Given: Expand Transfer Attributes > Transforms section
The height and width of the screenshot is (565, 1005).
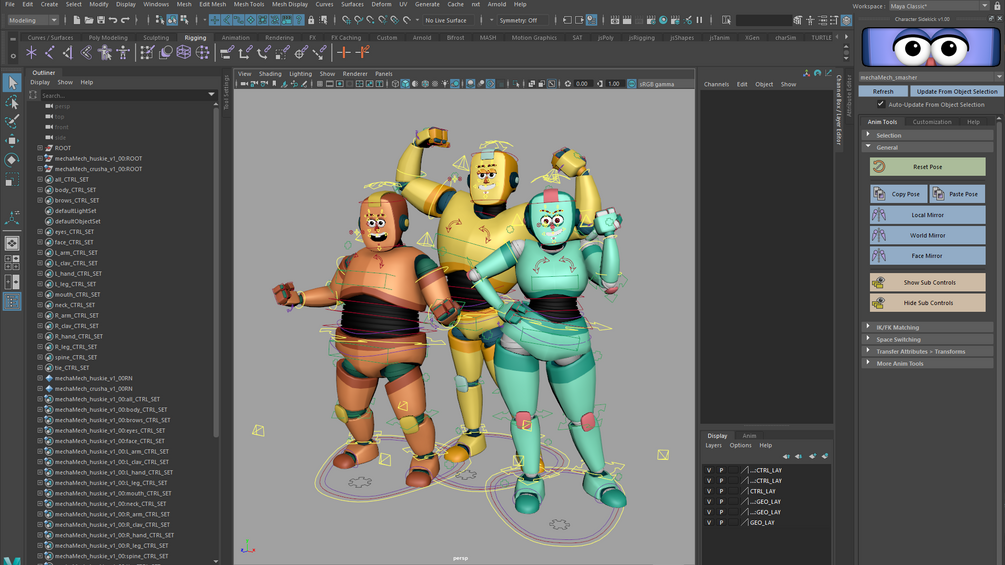Looking at the screenshot, I should click(927, 352).
